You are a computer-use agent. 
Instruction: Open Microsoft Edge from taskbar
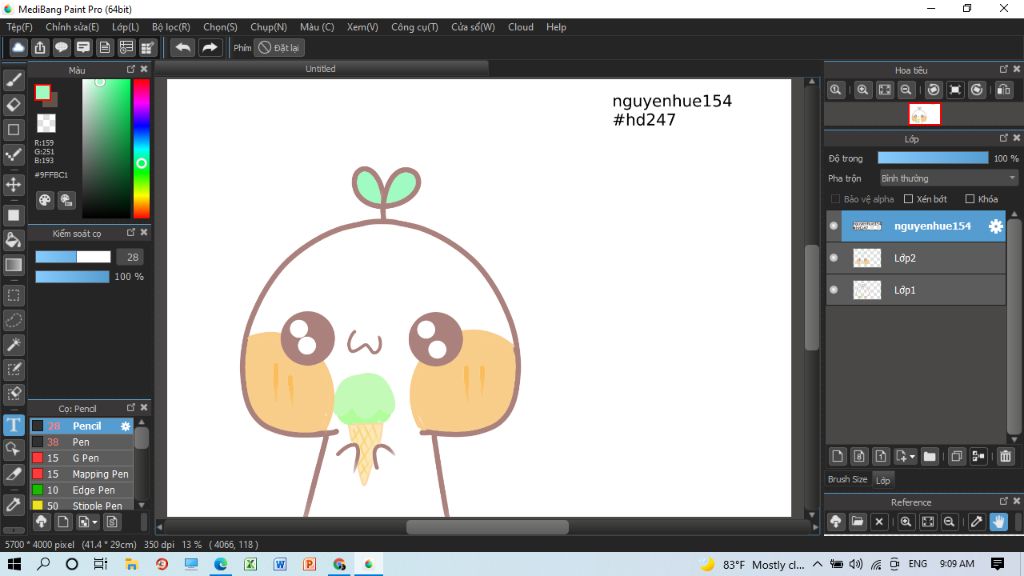tap(220, 564)
